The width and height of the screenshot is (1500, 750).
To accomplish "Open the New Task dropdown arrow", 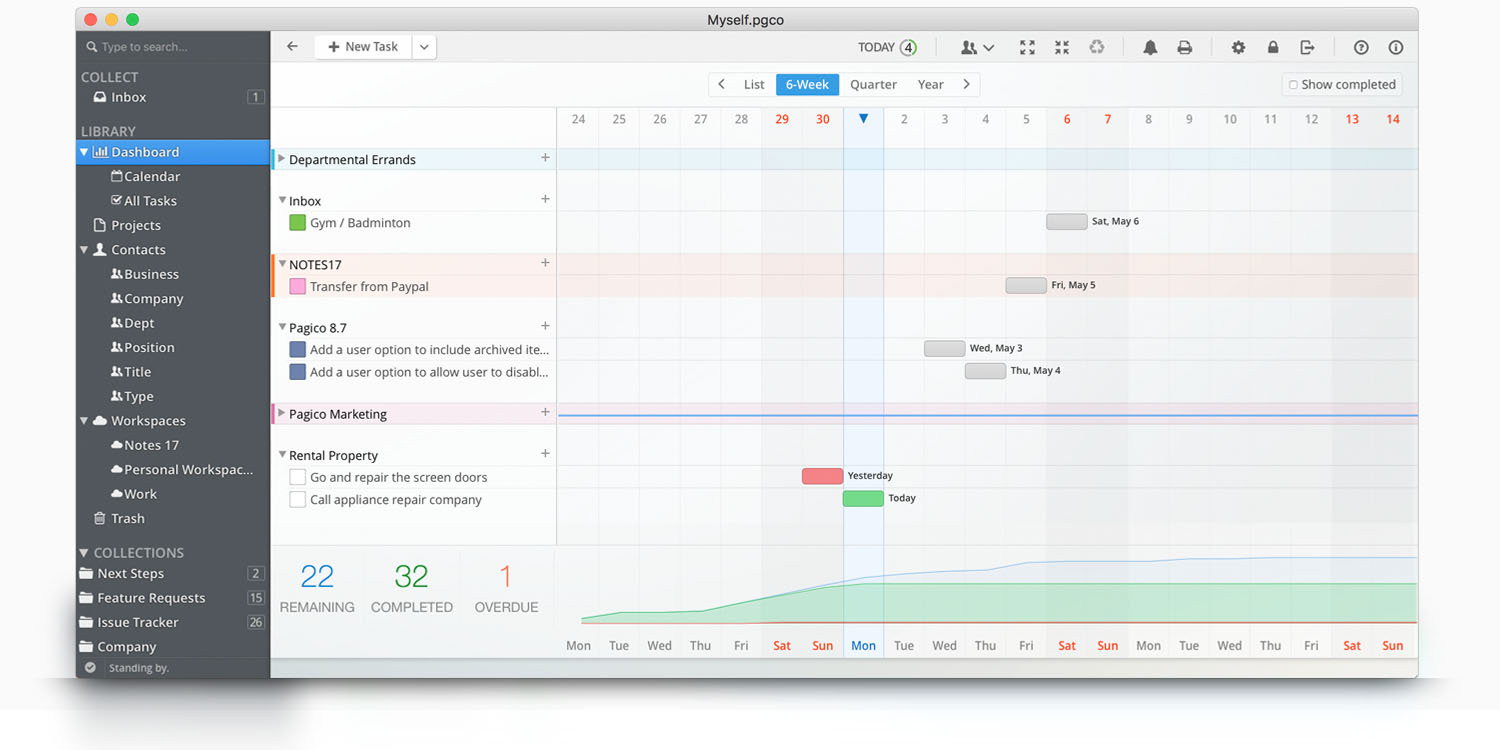I will pos(423,46).
